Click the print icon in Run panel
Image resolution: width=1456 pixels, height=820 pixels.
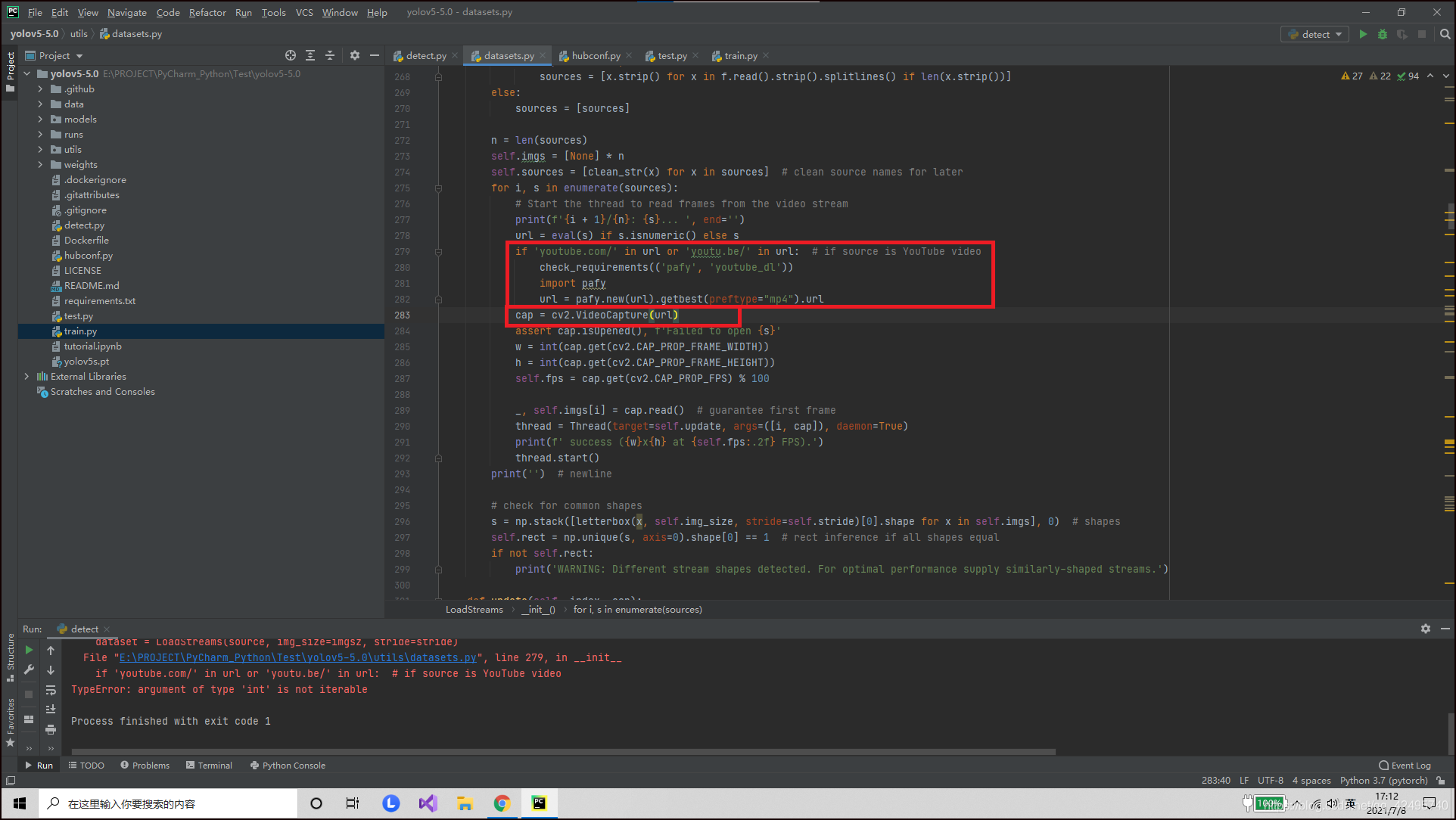point(51,729)
